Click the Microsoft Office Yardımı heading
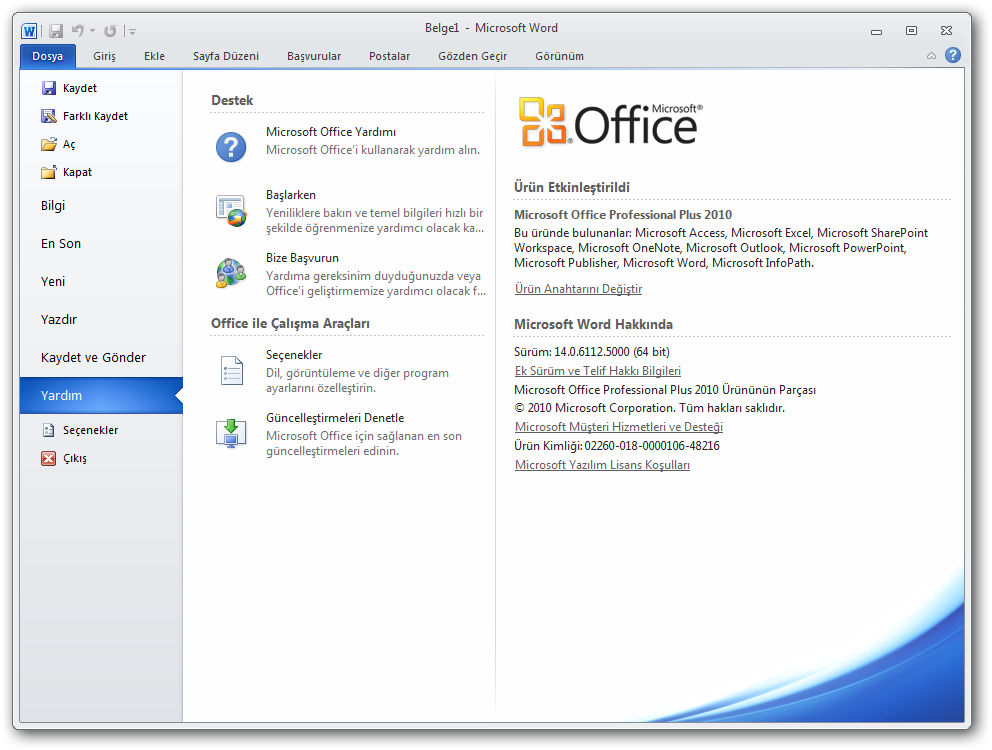This screenshot has height=750, width=992. click(x=331, y=132)
